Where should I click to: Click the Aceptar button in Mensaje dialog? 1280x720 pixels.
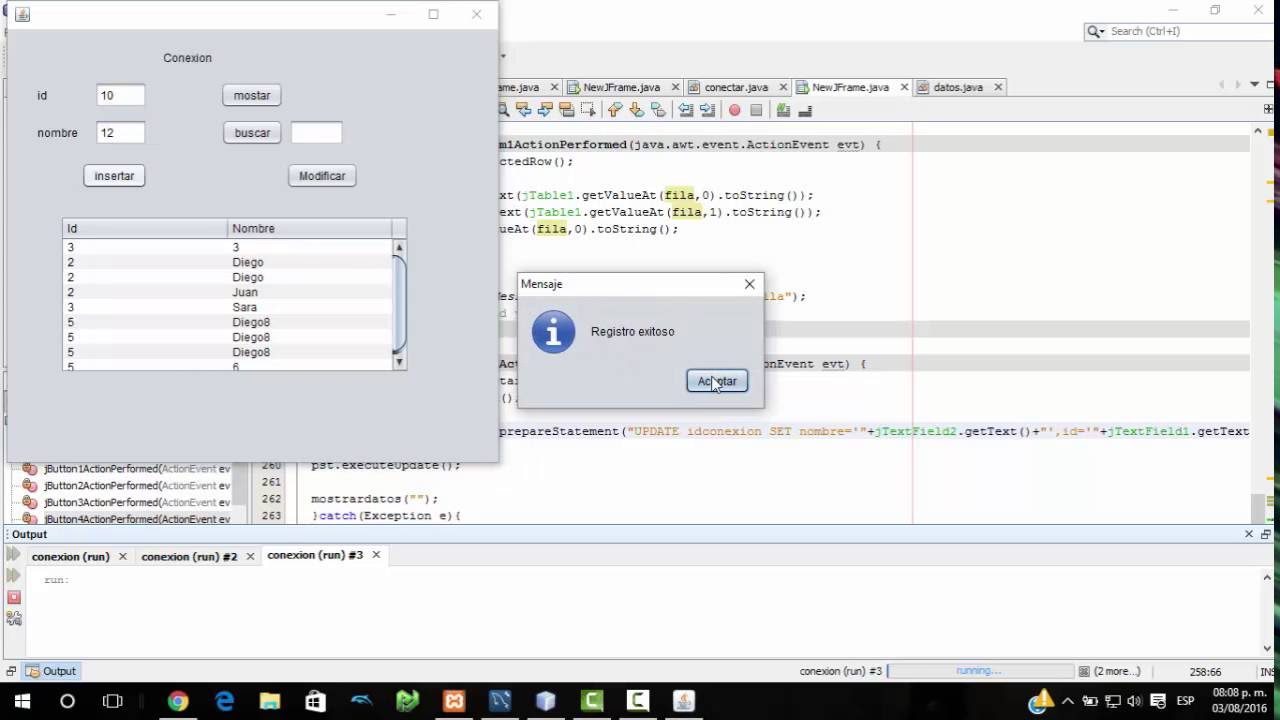717,381
